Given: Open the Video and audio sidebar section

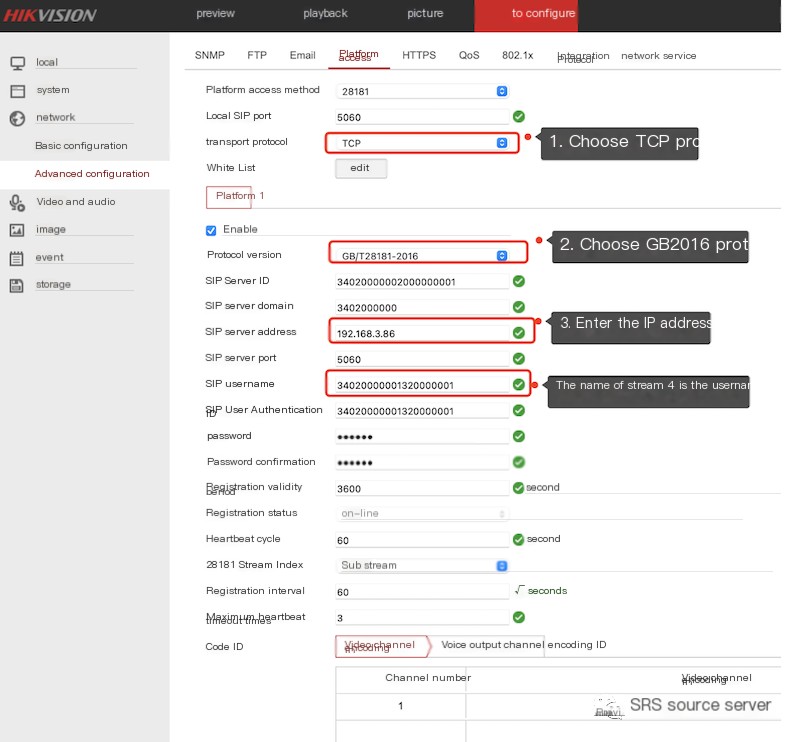Looking at the screenshot, I should [76, 202].
